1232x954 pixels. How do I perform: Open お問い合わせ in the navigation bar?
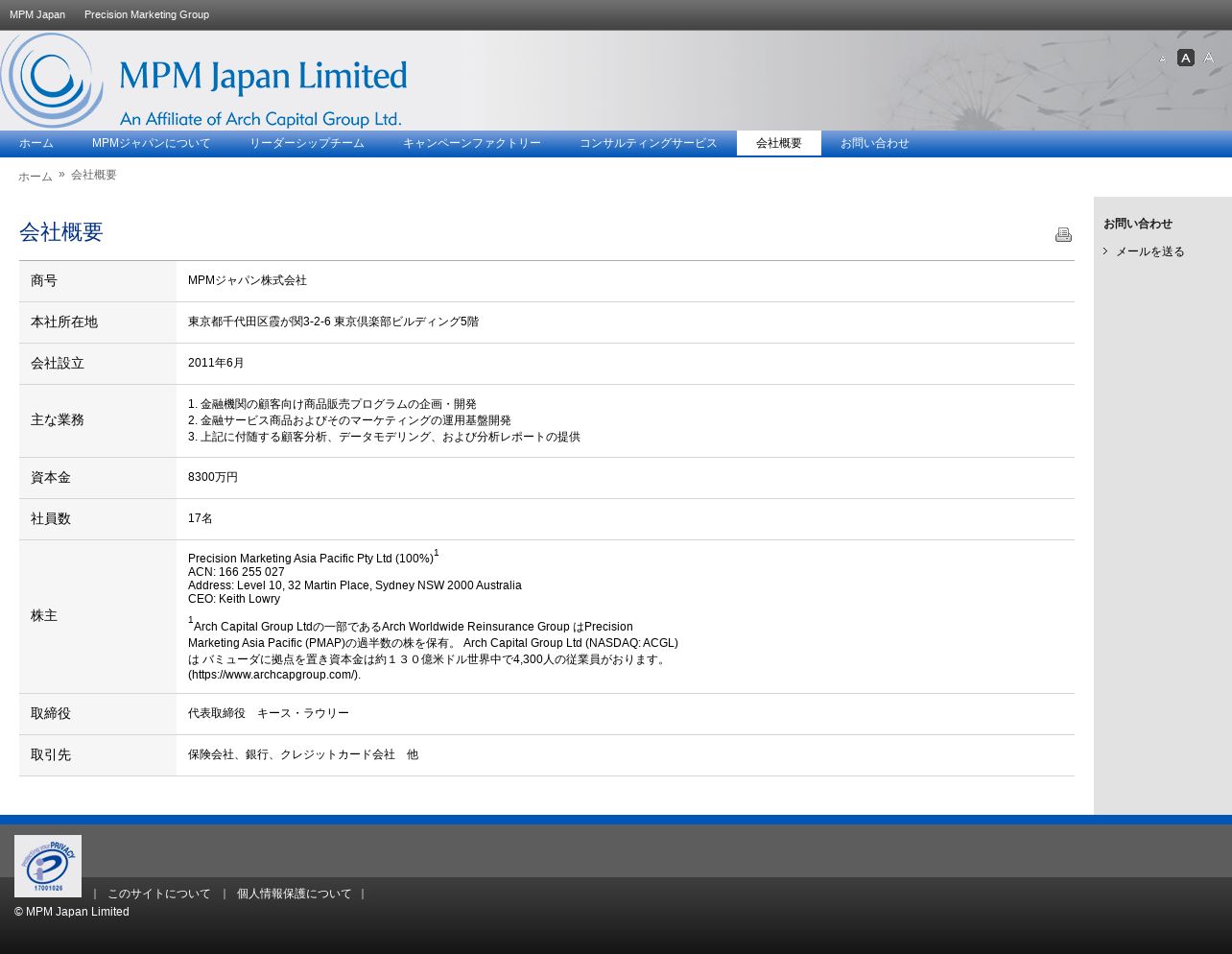[875, 143]
